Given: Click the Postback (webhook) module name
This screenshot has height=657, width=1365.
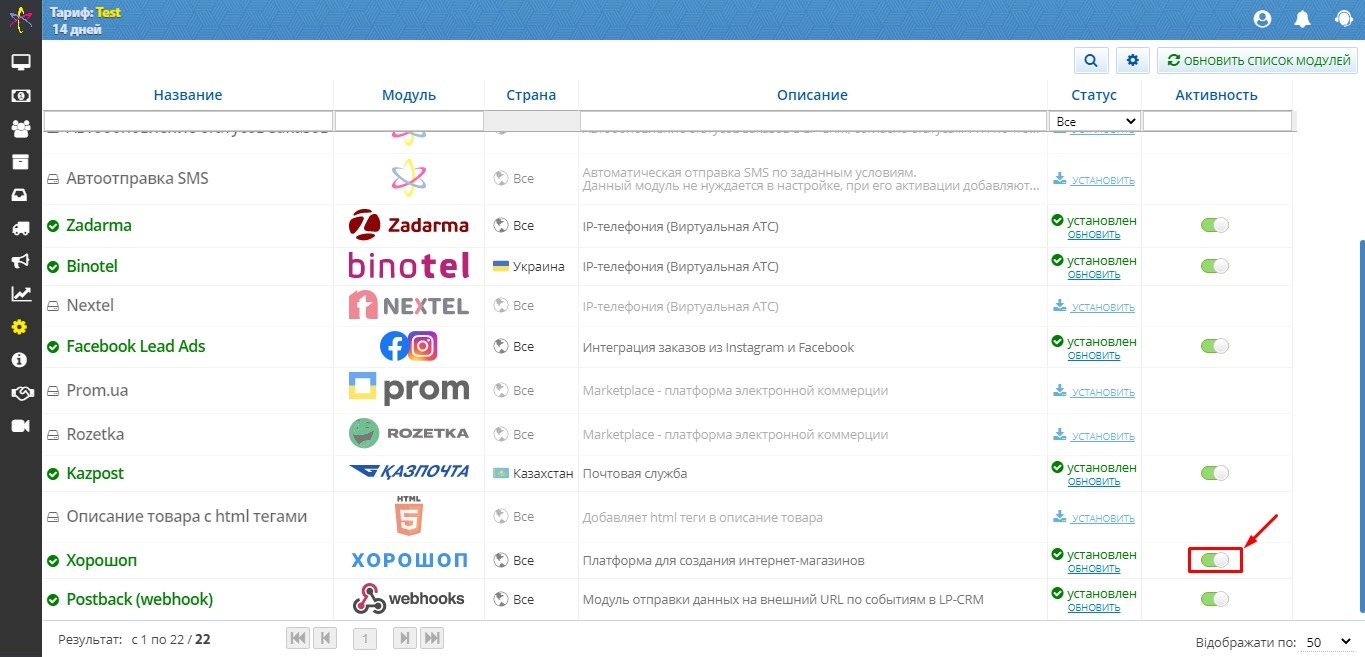Looking at the screenshot, I should tap(139, 599).
